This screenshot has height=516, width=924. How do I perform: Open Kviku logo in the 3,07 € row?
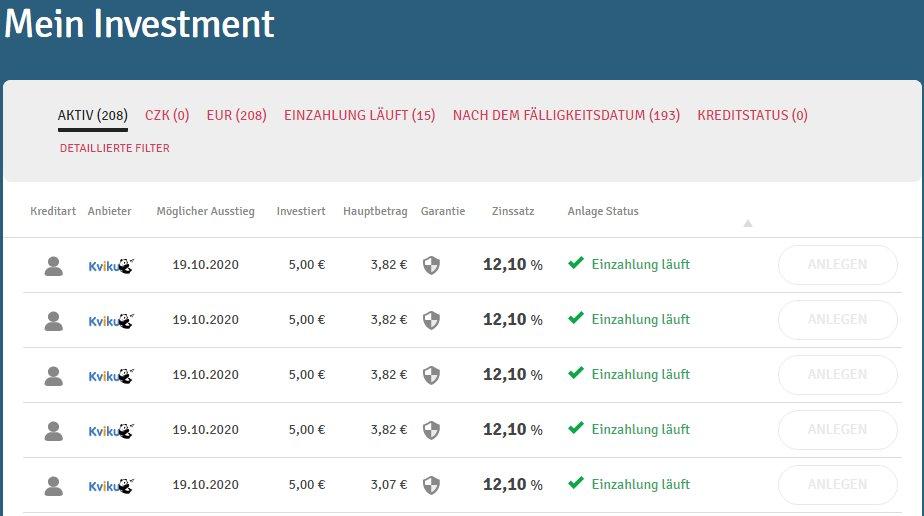[111, 485]
